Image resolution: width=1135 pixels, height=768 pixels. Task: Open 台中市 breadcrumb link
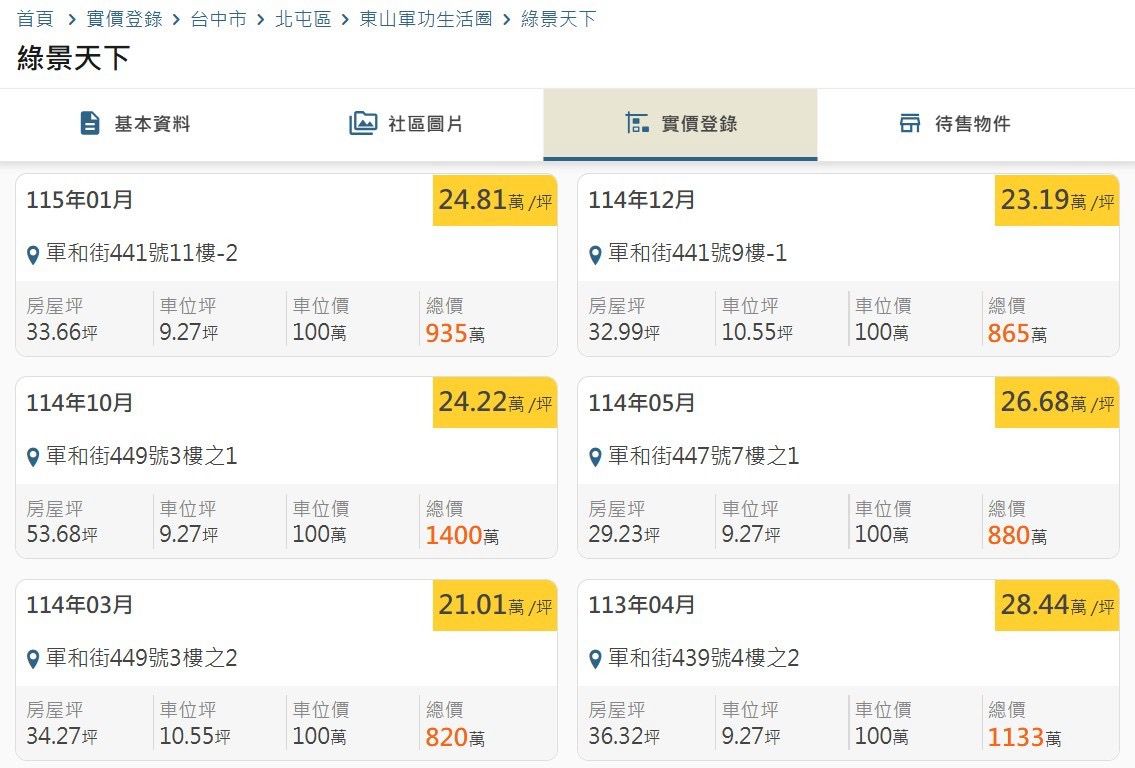pos(218,19)
